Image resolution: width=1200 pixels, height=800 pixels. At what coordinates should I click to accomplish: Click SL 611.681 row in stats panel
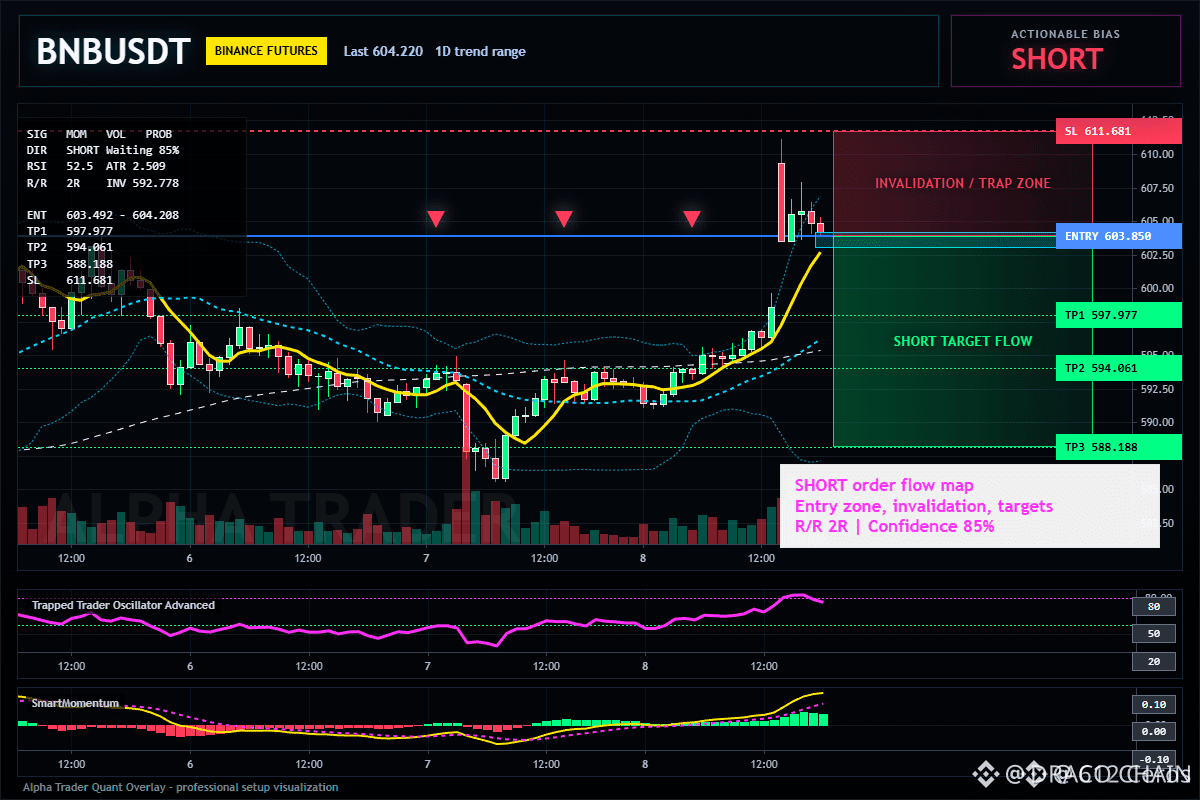69,280
